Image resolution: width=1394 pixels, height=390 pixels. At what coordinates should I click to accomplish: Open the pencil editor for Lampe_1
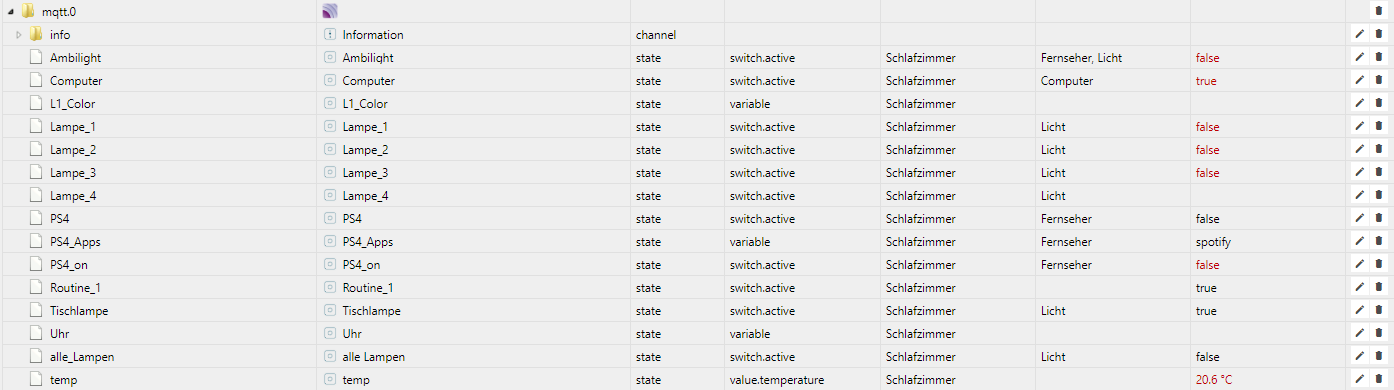pyautogui.click(x=1359, y=127)
